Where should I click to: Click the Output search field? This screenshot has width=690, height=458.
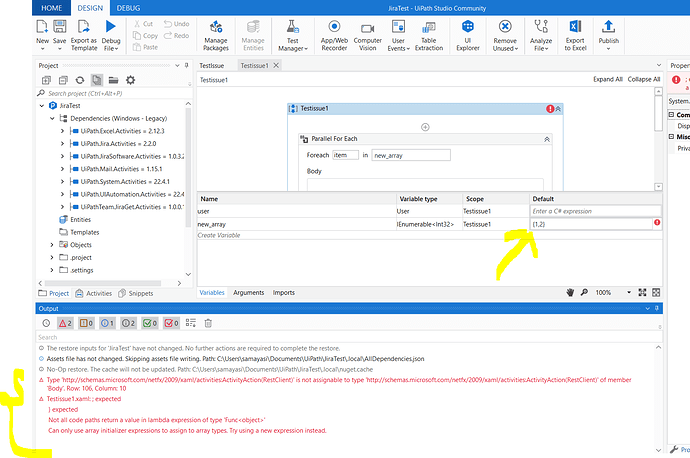(x=348, y=337)
